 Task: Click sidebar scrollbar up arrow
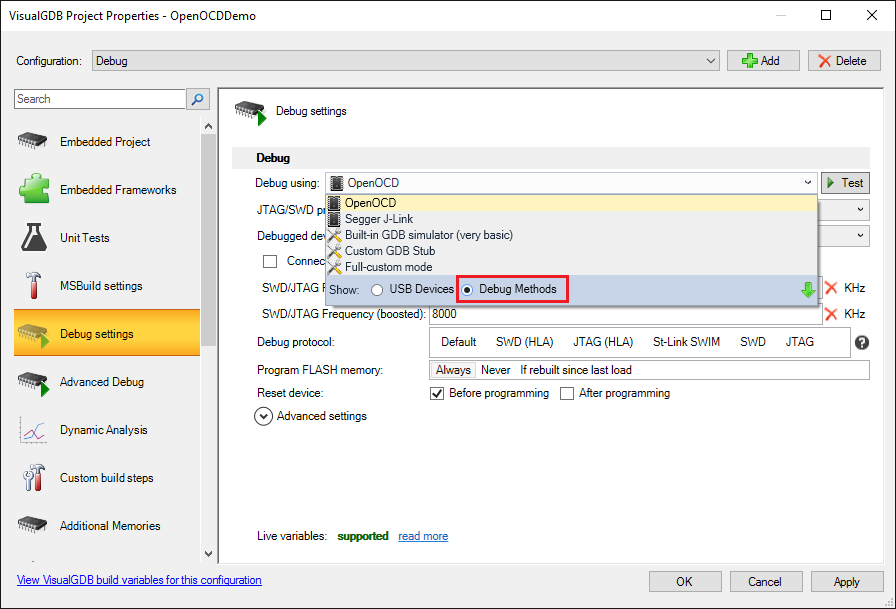tap(208, 126)
